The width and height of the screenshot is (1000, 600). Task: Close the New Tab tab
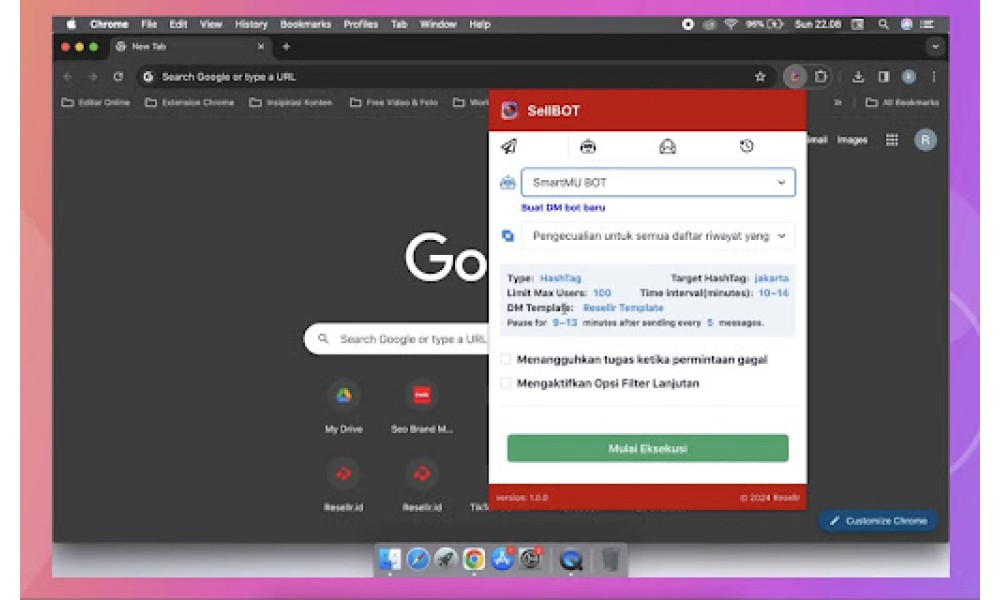tap(261, 47)
